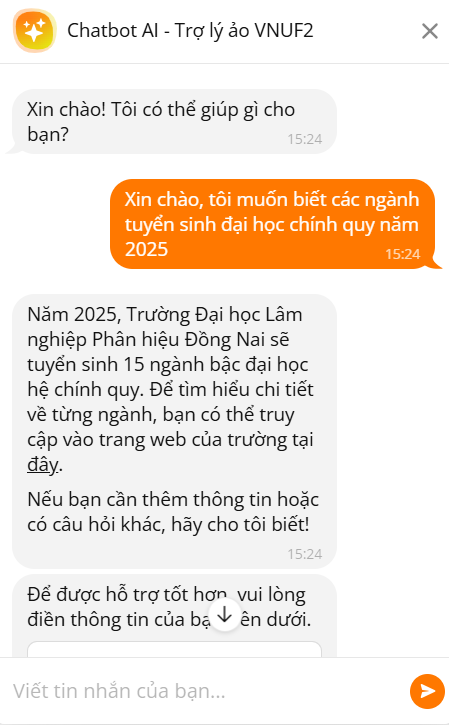Click the 15:24 timestamp on orange message
This screenshot has height=725, width=449.
403,254
